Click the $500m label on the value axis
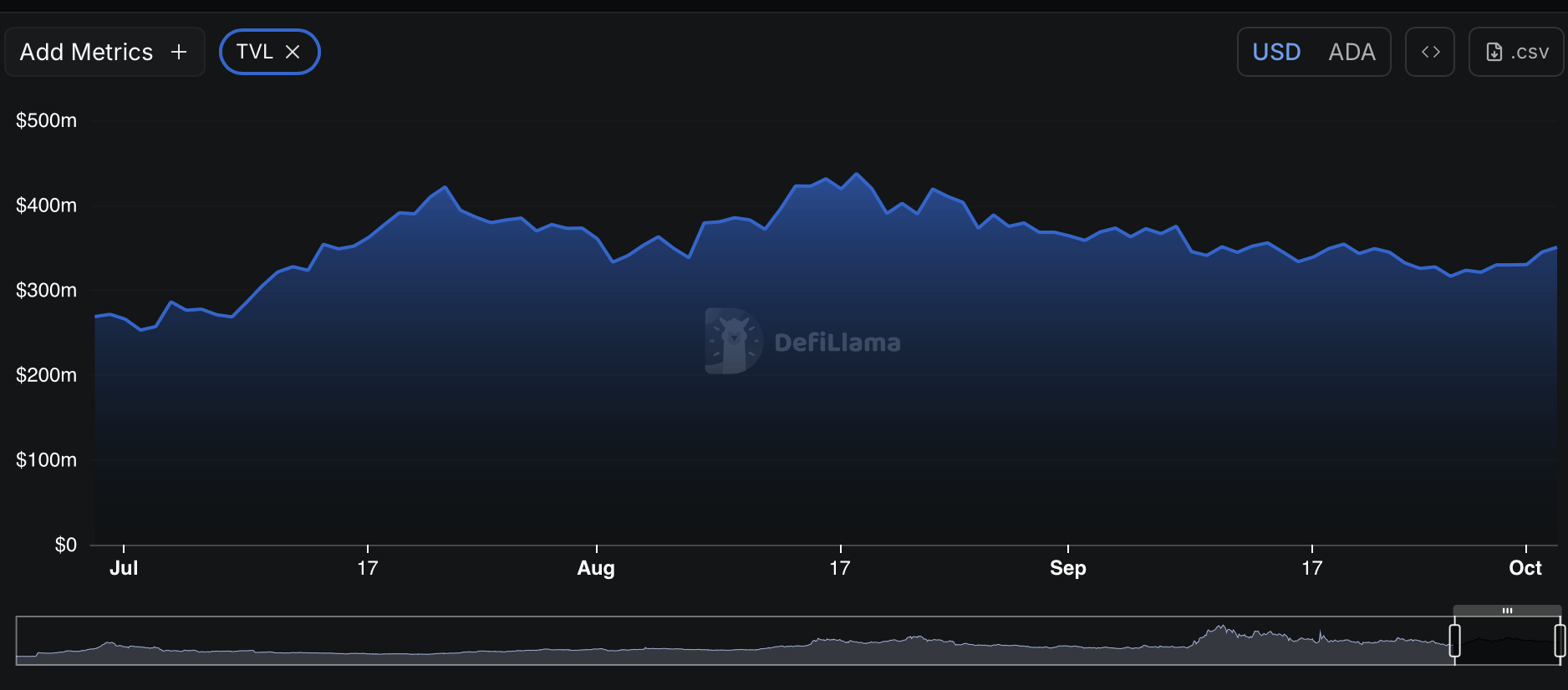Viewport: 1568px width, 690px height. click(x=46, y=120)
